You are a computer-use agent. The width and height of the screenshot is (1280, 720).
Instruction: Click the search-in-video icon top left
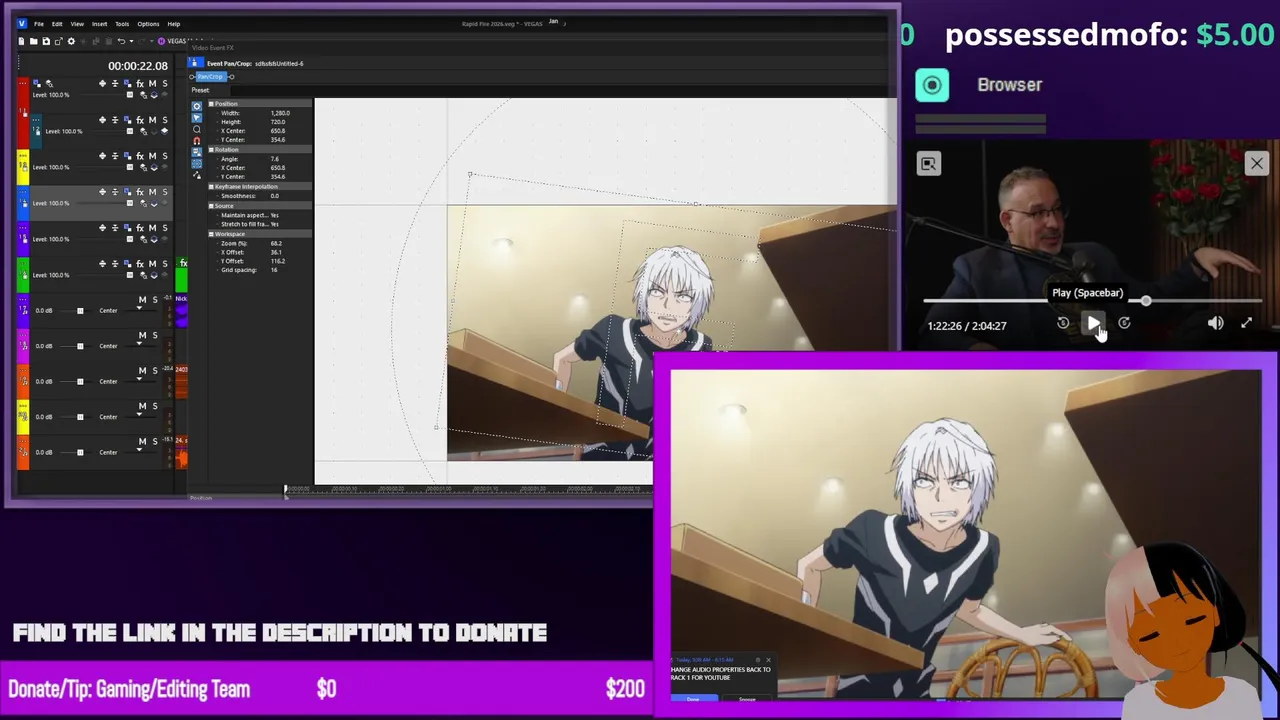[928, 164]
